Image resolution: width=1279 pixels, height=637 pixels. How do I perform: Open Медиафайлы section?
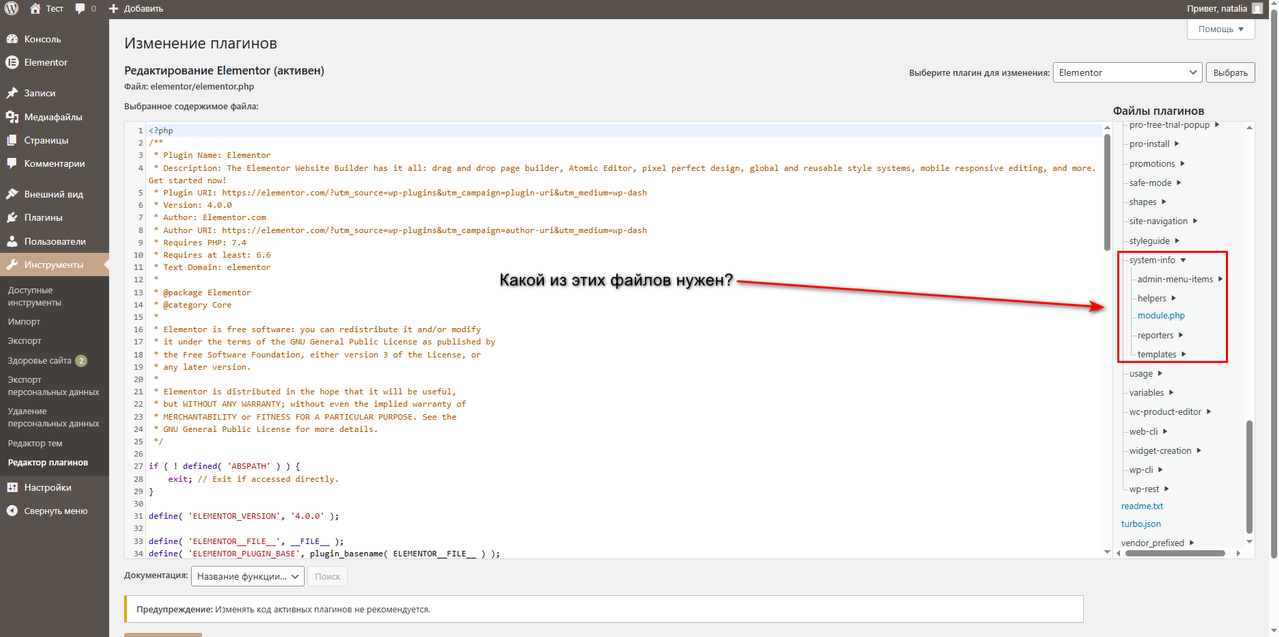pos(54,117)
